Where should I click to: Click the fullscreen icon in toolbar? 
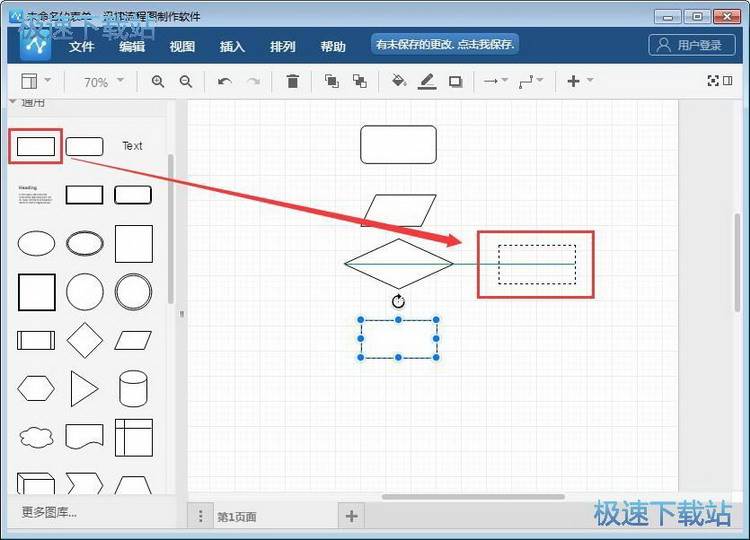[713, 80]
